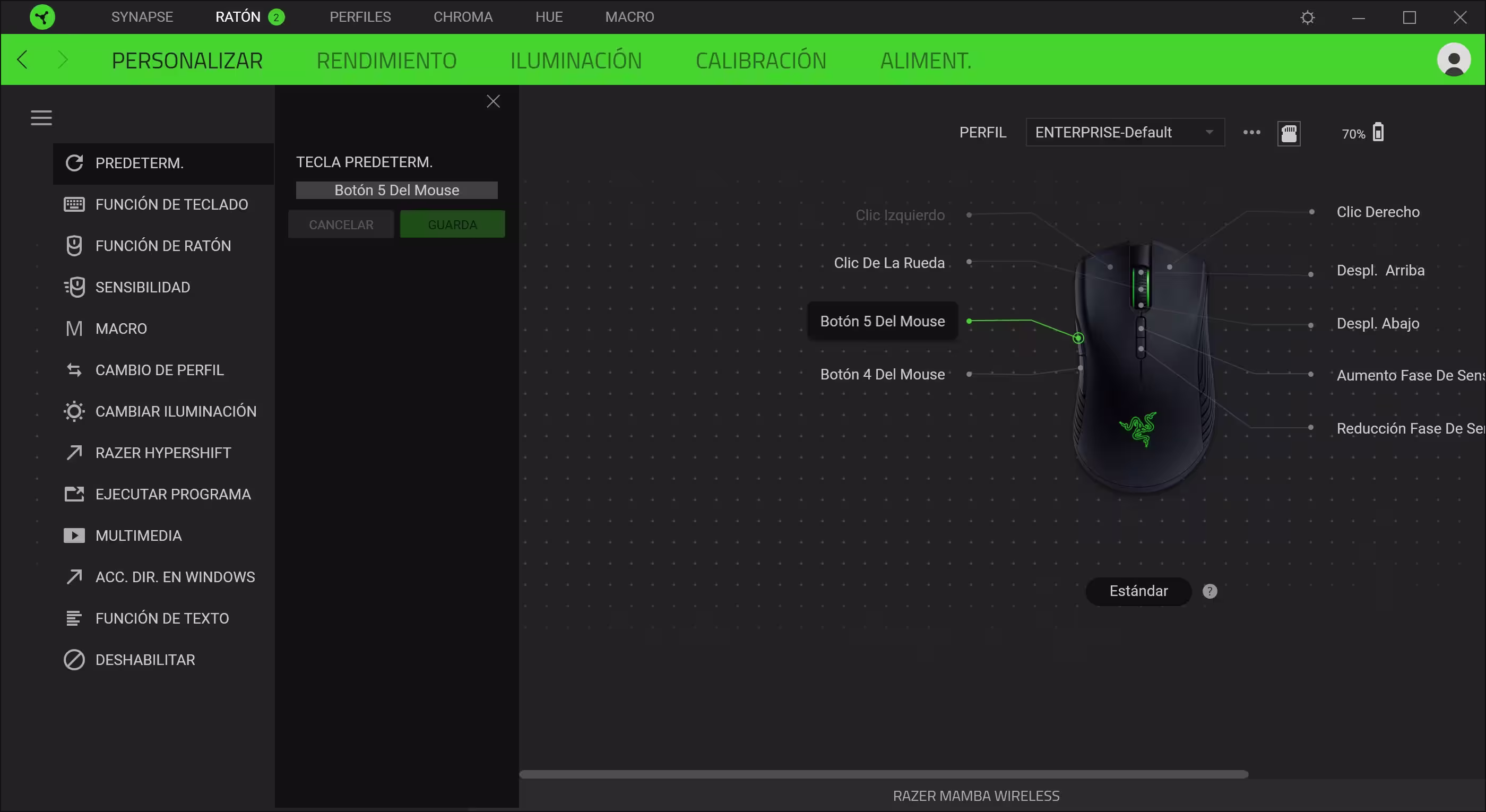Click the Razer Synapse logo icon
Screen dimensions: 1486x812
(42, 17)
